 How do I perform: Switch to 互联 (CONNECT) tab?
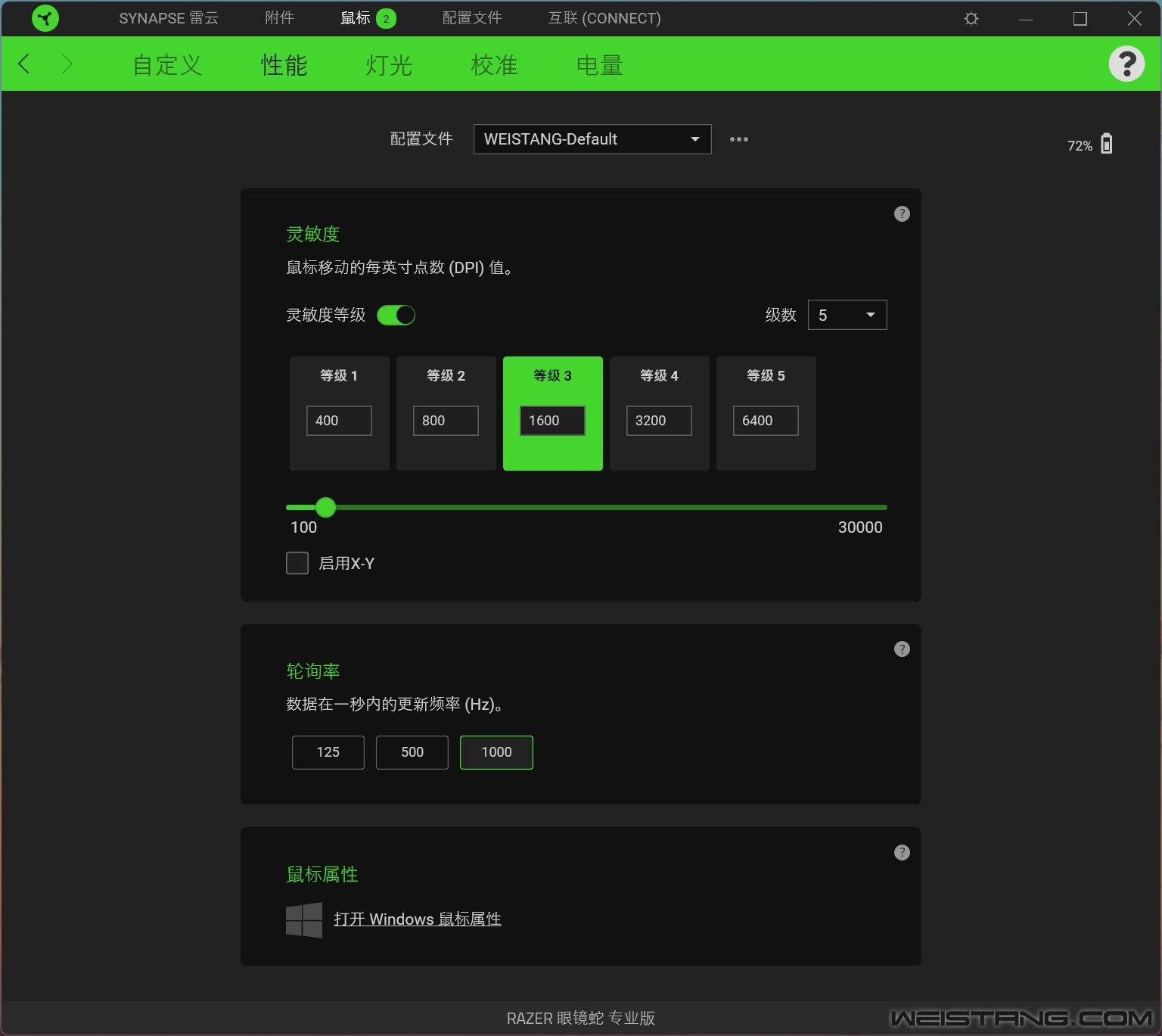click(x=604, y=18)
